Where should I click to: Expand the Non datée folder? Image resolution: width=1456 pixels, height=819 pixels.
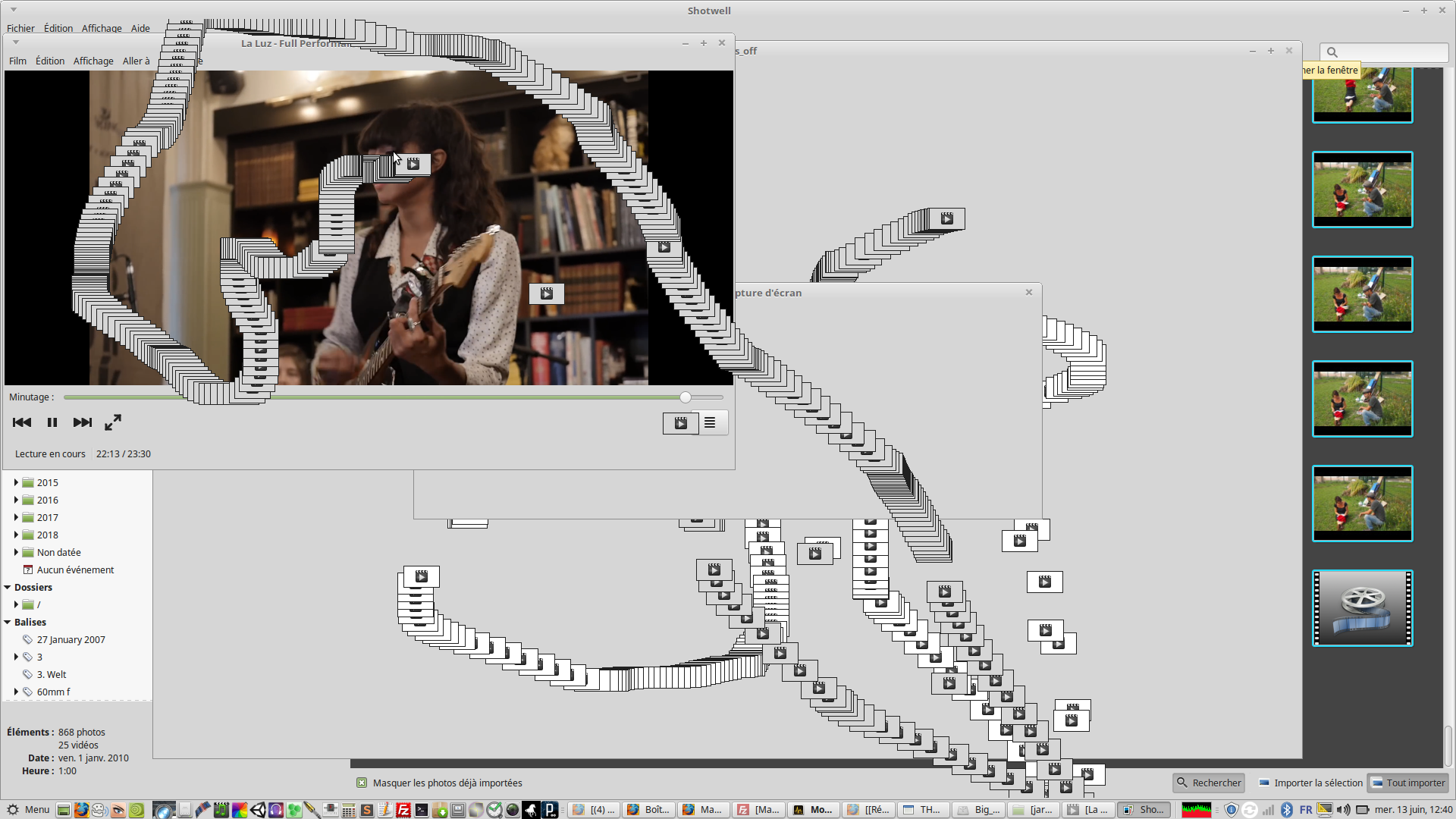tap(16, 552)
